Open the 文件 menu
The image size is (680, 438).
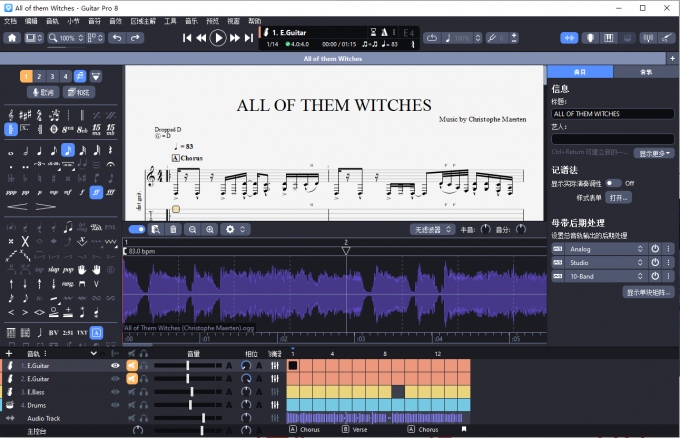(x=10, y=20)
